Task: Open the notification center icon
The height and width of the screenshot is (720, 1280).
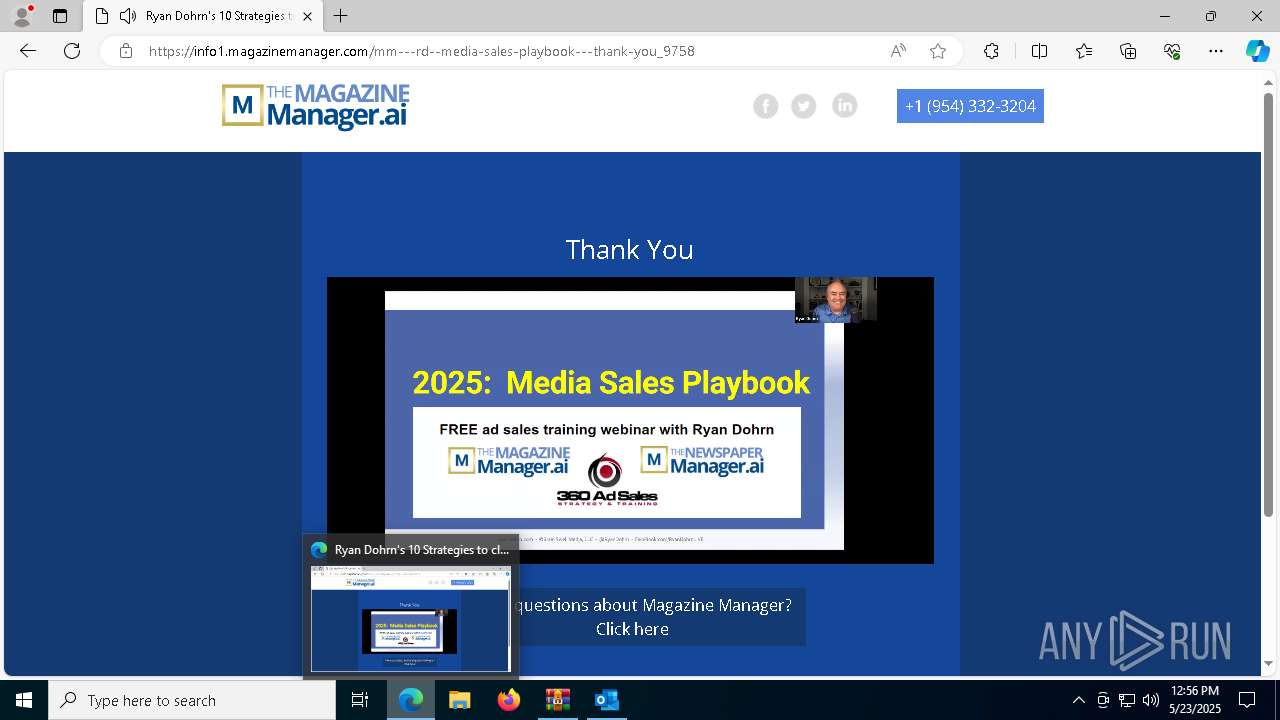Action: coord(1247,700)
